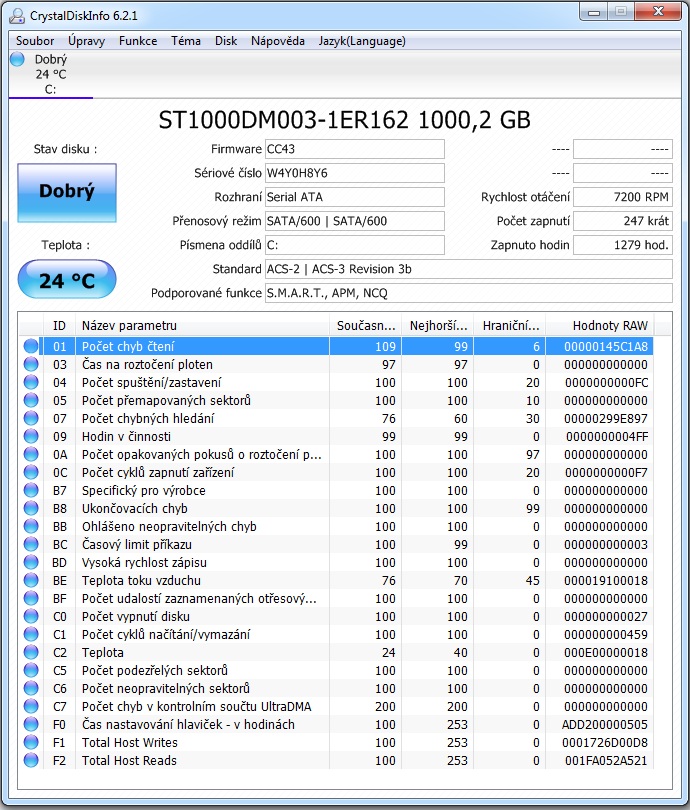690x810 pixels.
Task: Click status orb of row 09 Hodin v činnosti
Action: pos(31,437)
